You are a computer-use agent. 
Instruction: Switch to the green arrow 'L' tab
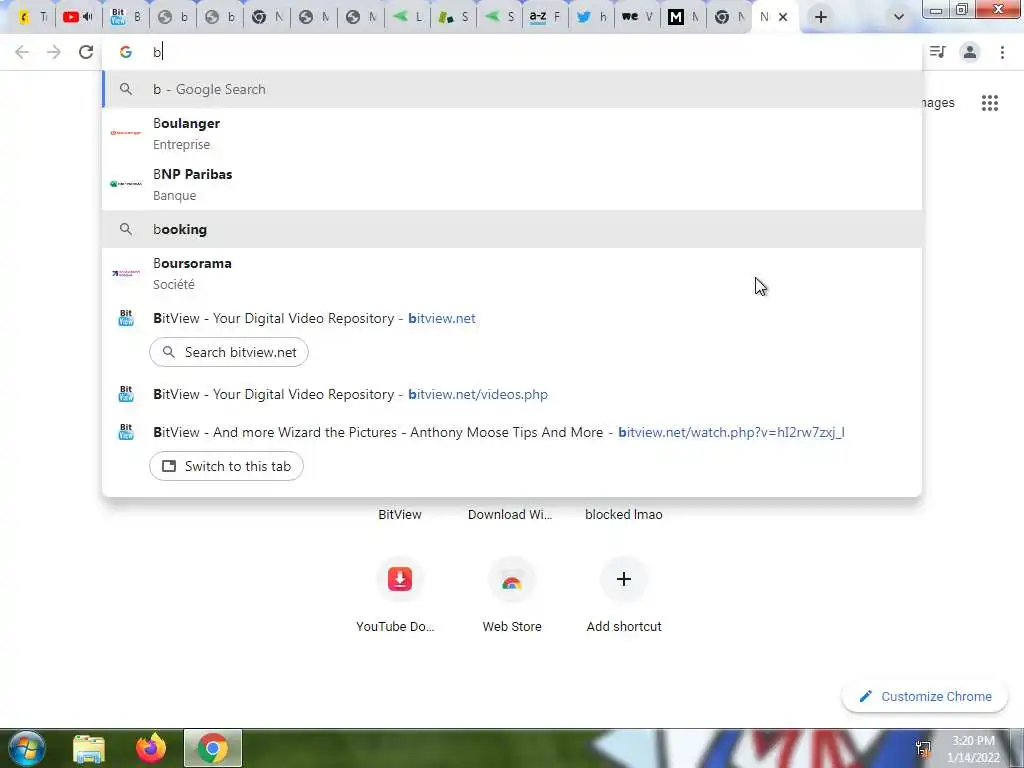click(407, 17)
